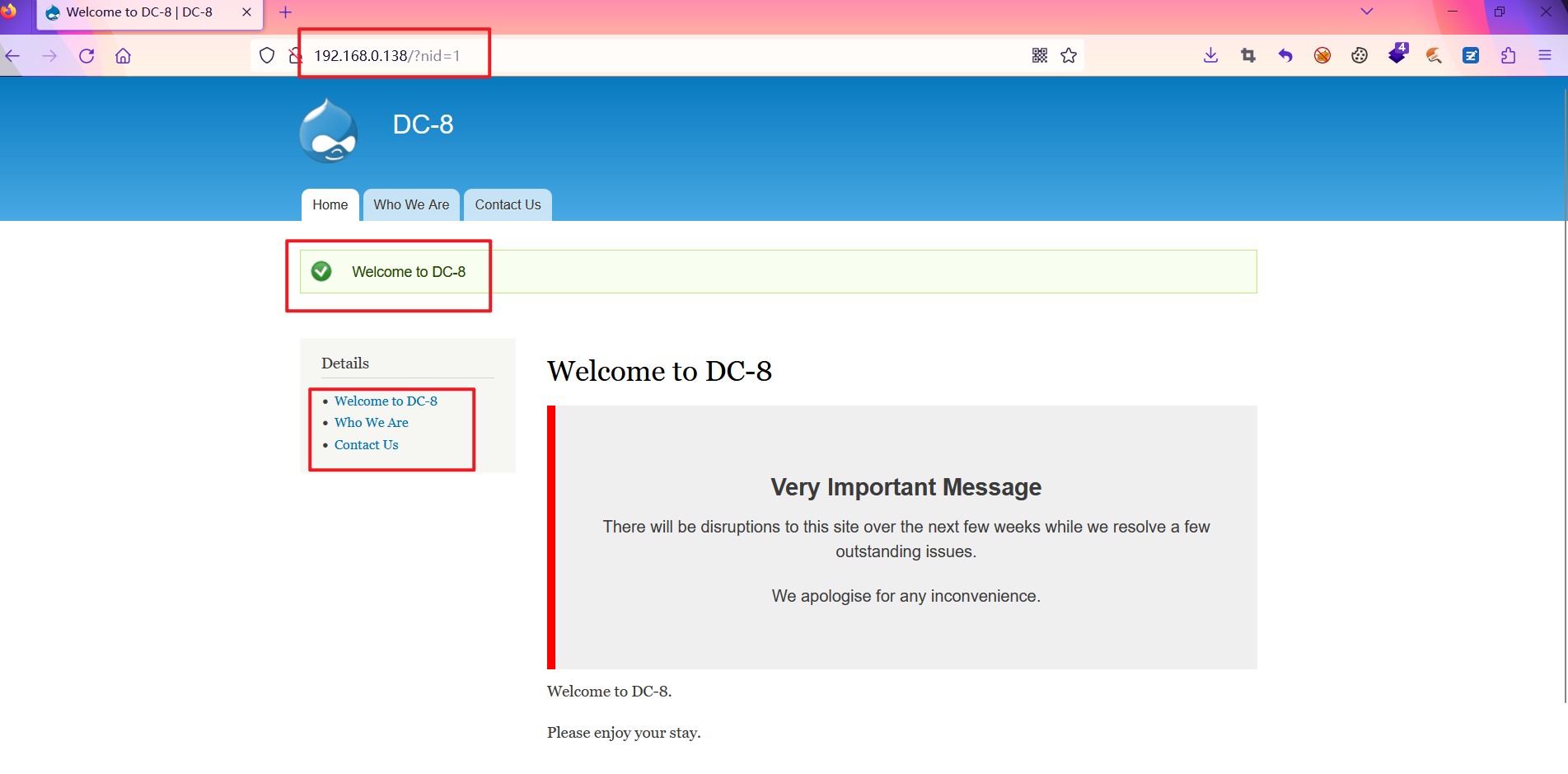1568x774 pixels.
Task: Expand the tab list chevron dropdown
Action: pyautogui.click(x=1366, y=12)
